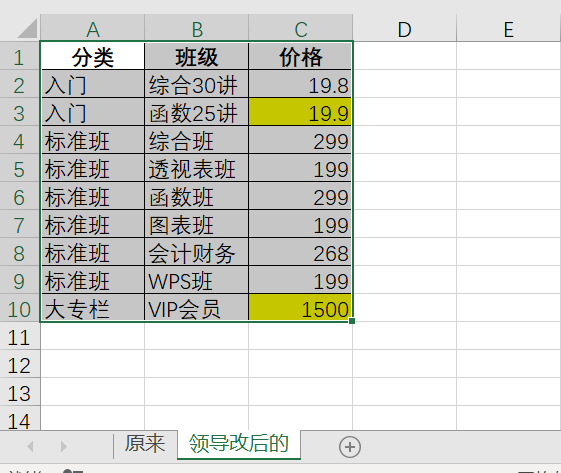Screen dimensions: 561x473
Task: Click the 班级 header cell
Action: click(197, 56)
